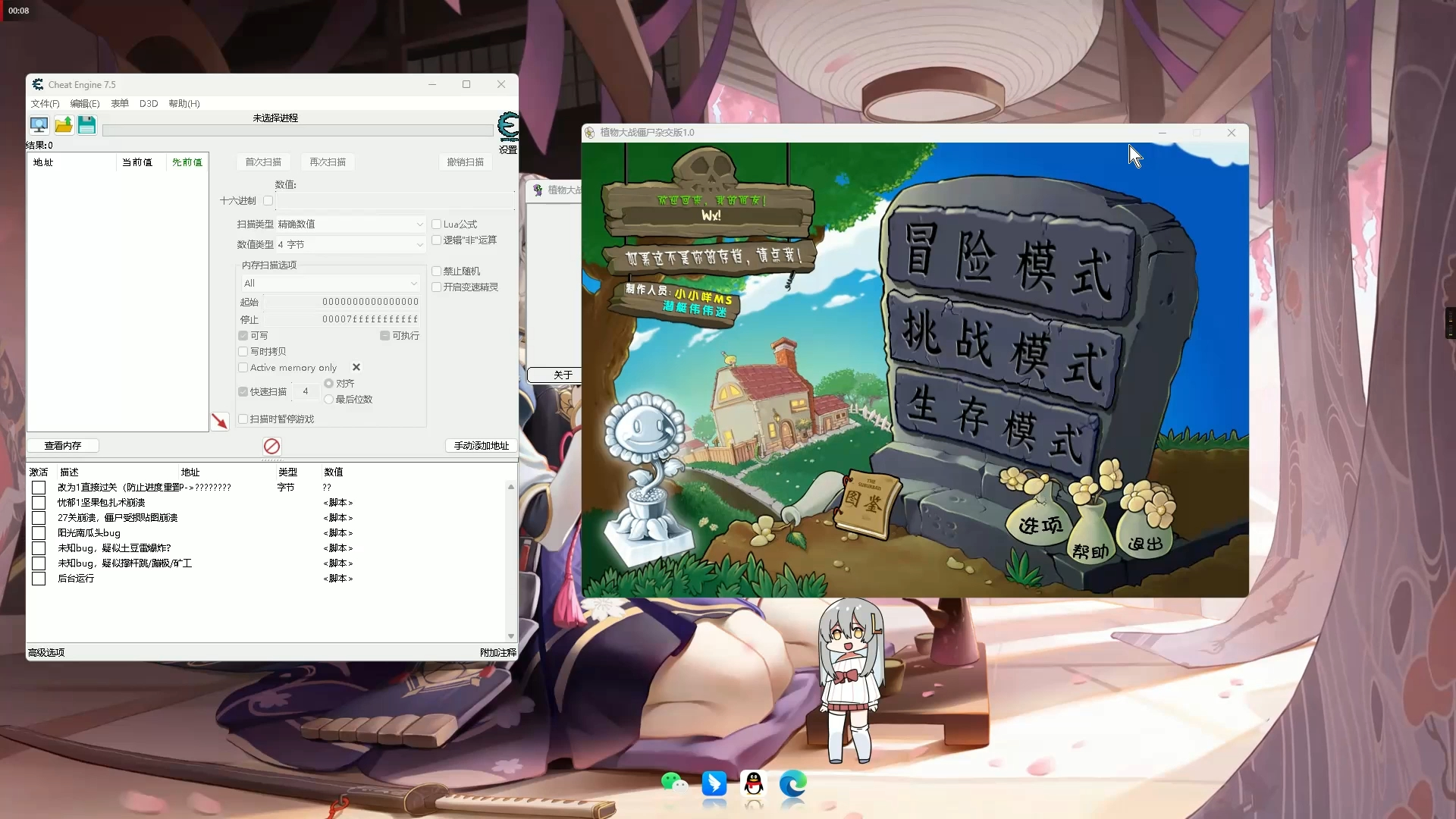The image size is (1456, 819).
Task: Enable the 禁止随机 checkbox
Action: [436, 271]
